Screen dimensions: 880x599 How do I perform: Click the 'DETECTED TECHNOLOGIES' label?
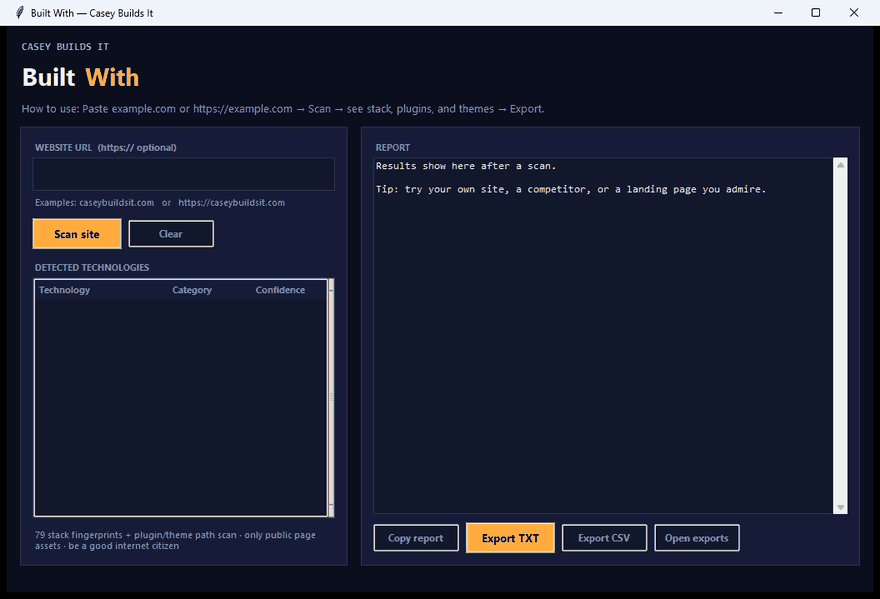[92, 268]
